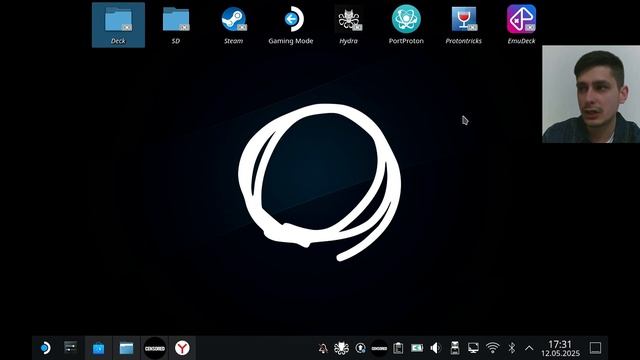Launch the Protontricks desktop shortcut
640x360 pixels.
[x=464, y=24]
